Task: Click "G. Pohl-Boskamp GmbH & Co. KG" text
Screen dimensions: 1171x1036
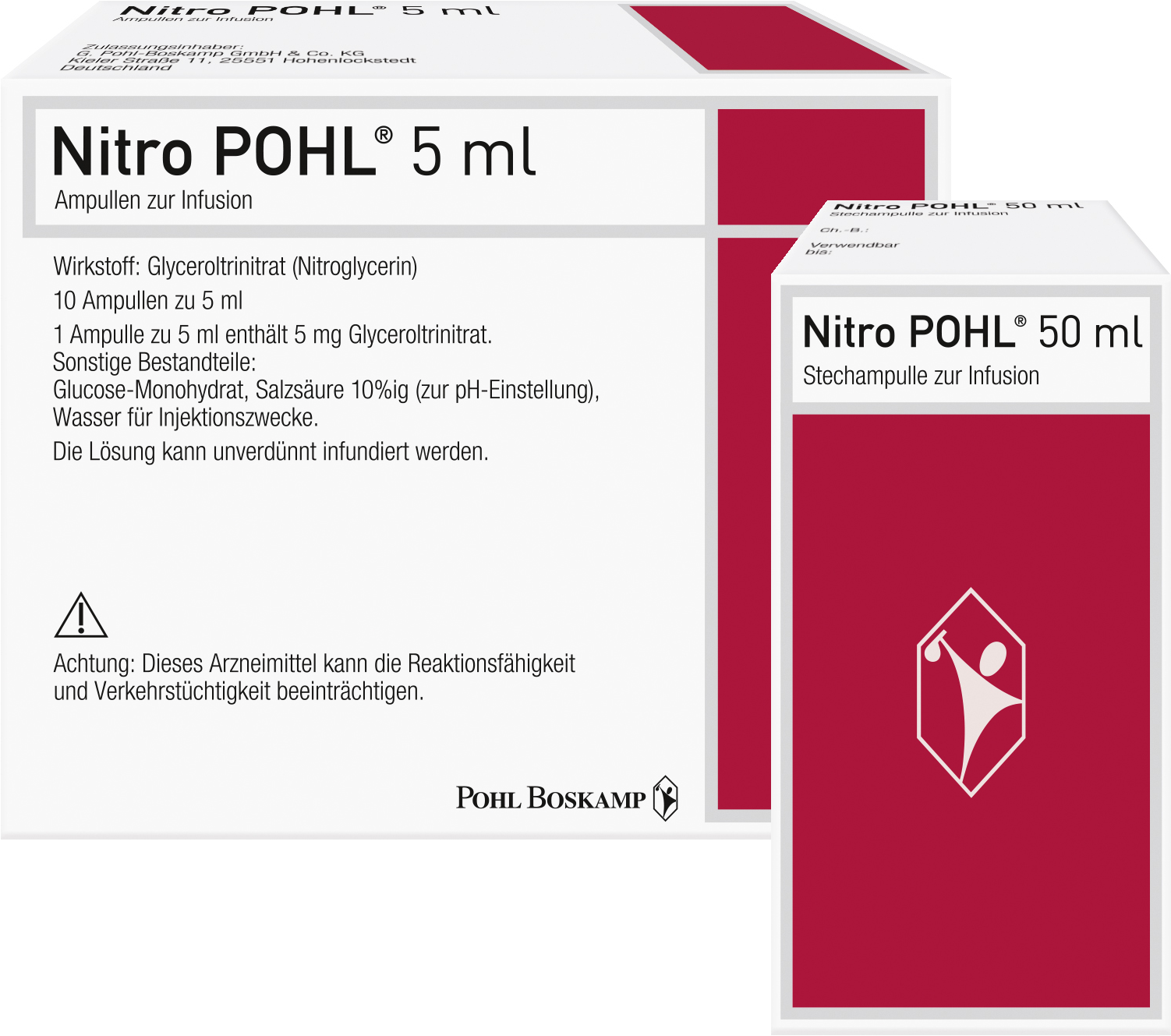Action: pos(220,54)
